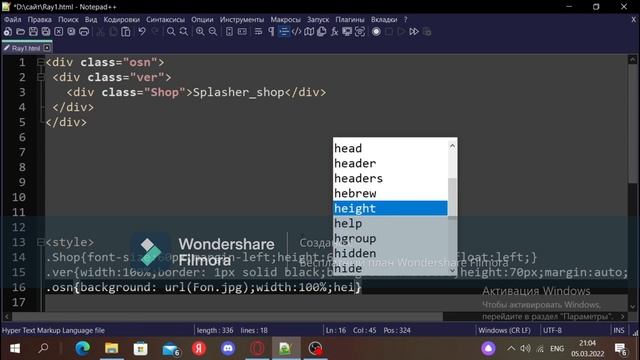
Task: Toggle the highlighted indent guide icon
Action: pyautogui.click(x=284, y=31)
